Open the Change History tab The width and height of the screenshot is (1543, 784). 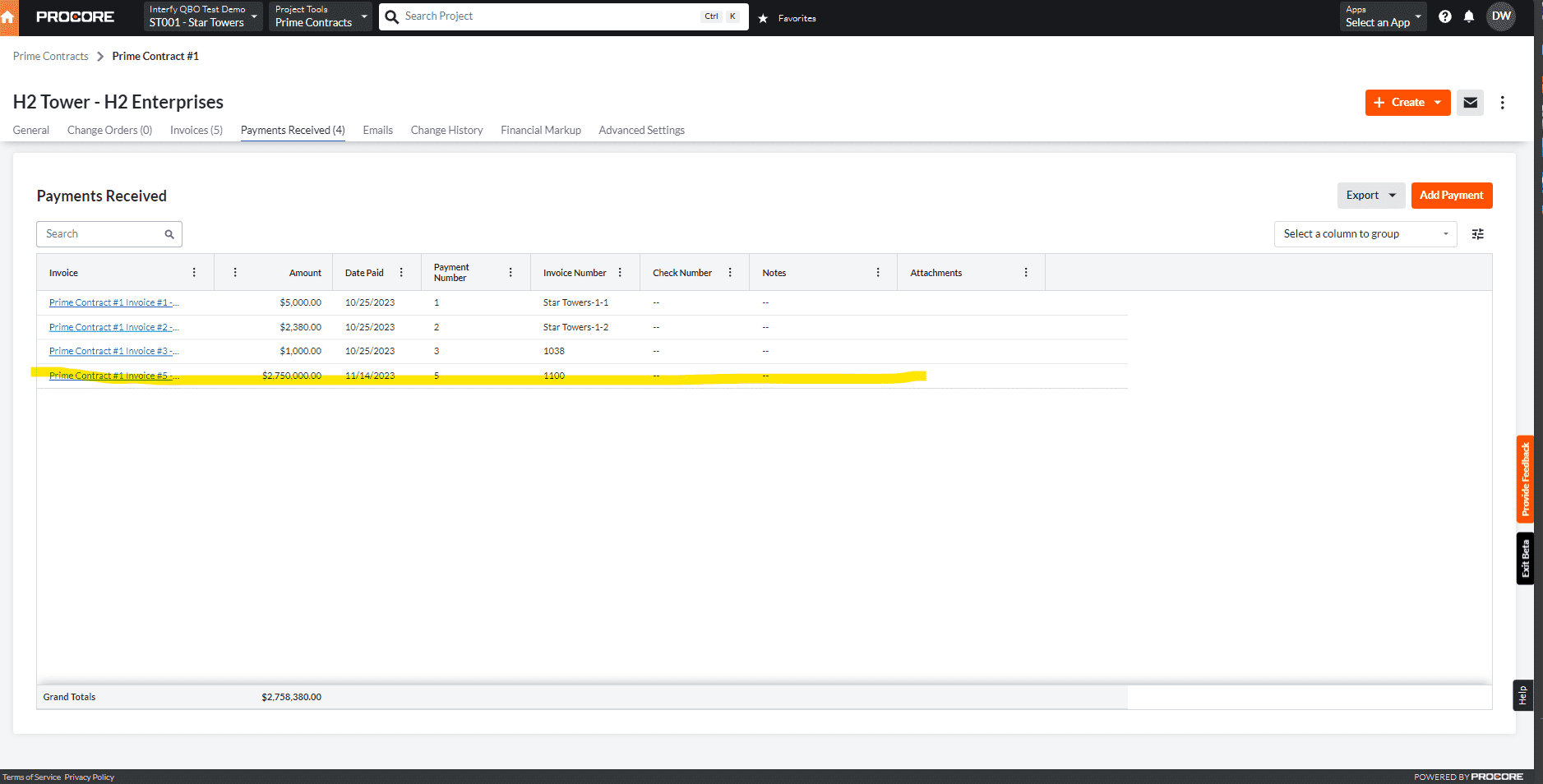click(446, 130)
